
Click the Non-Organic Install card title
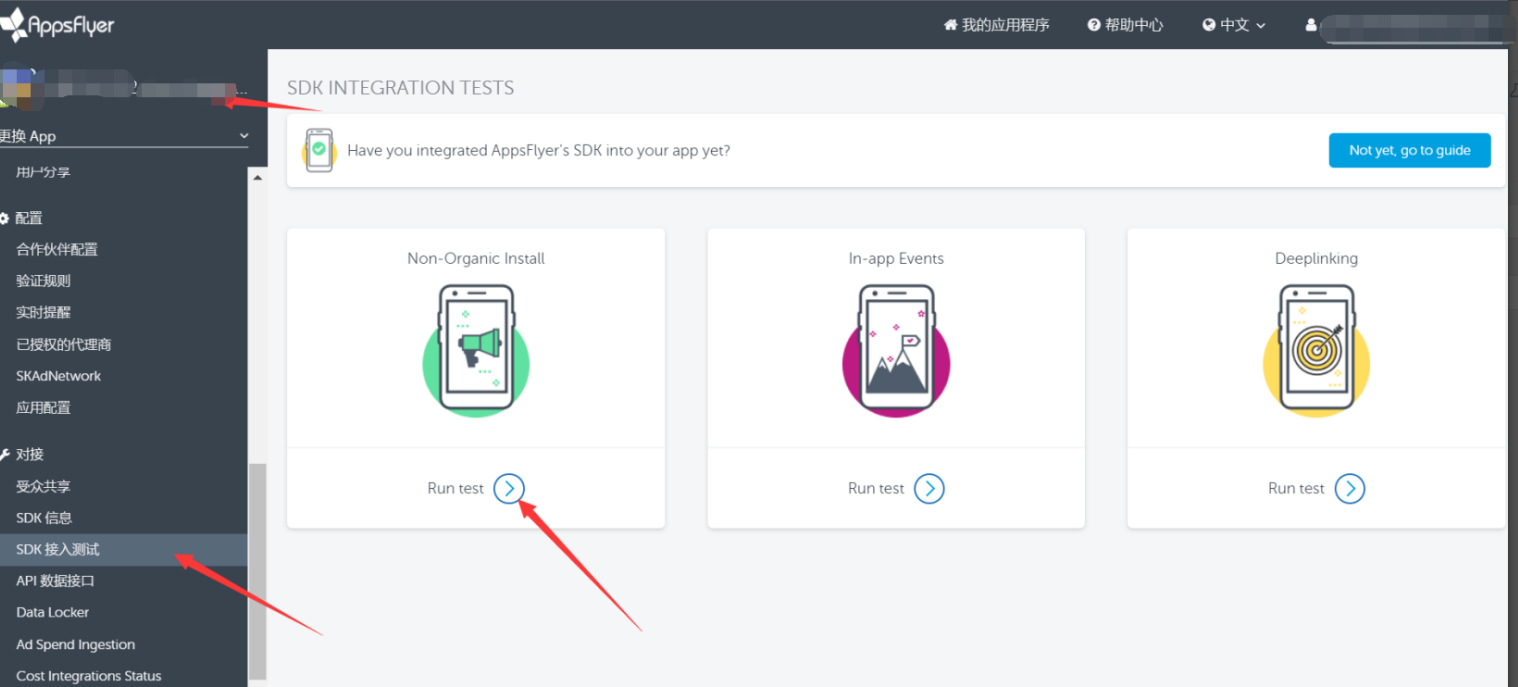point(476,258)
